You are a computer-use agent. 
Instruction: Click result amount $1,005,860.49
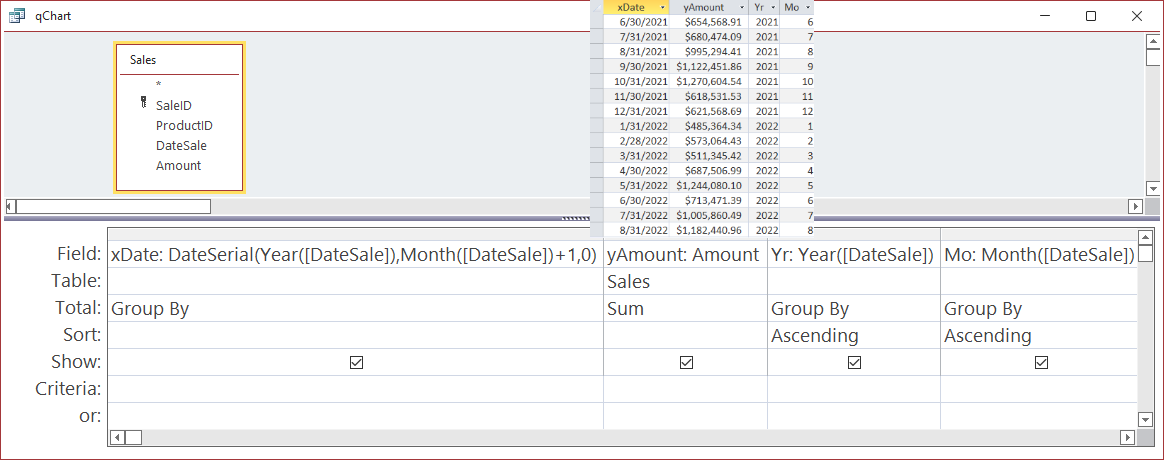(x=709, y=214)
